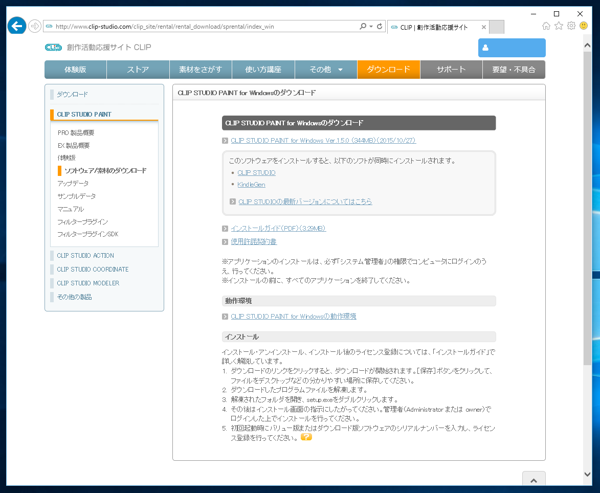Open the browser home icon
The width and height of the screenshot is (600, 493).
(x=546, y=26)
